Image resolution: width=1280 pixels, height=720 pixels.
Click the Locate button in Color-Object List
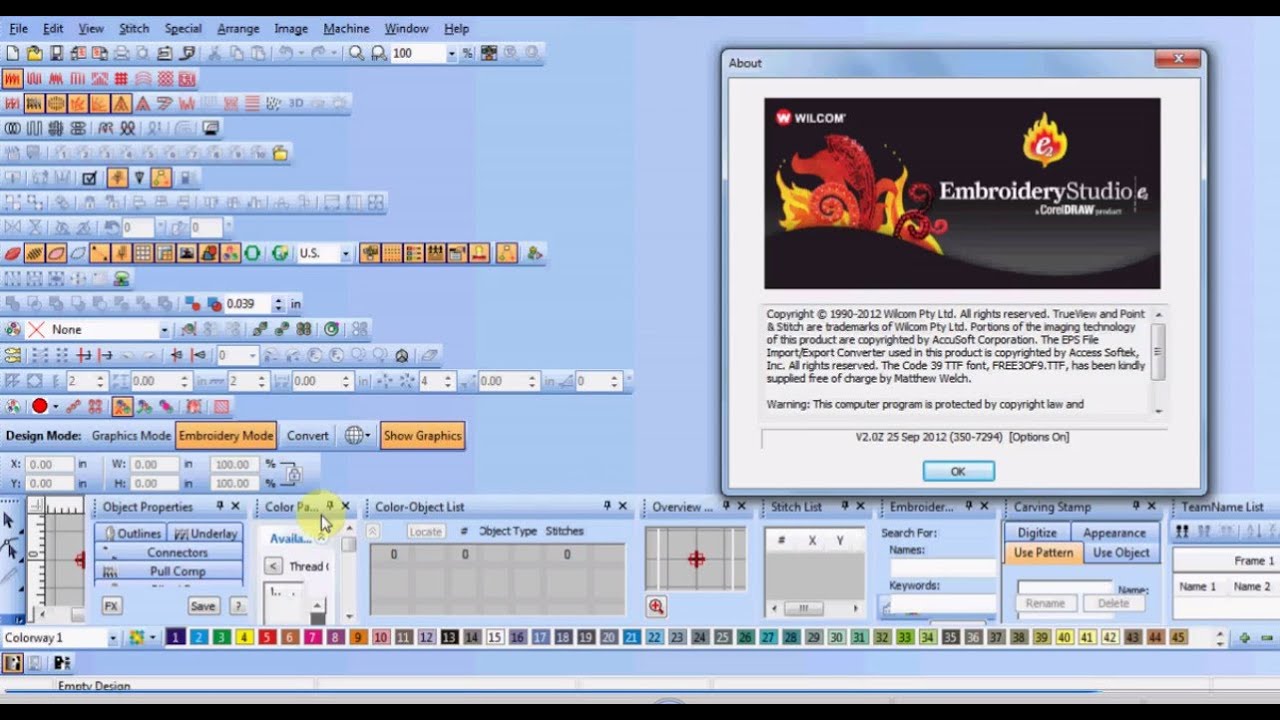[425, 531]
